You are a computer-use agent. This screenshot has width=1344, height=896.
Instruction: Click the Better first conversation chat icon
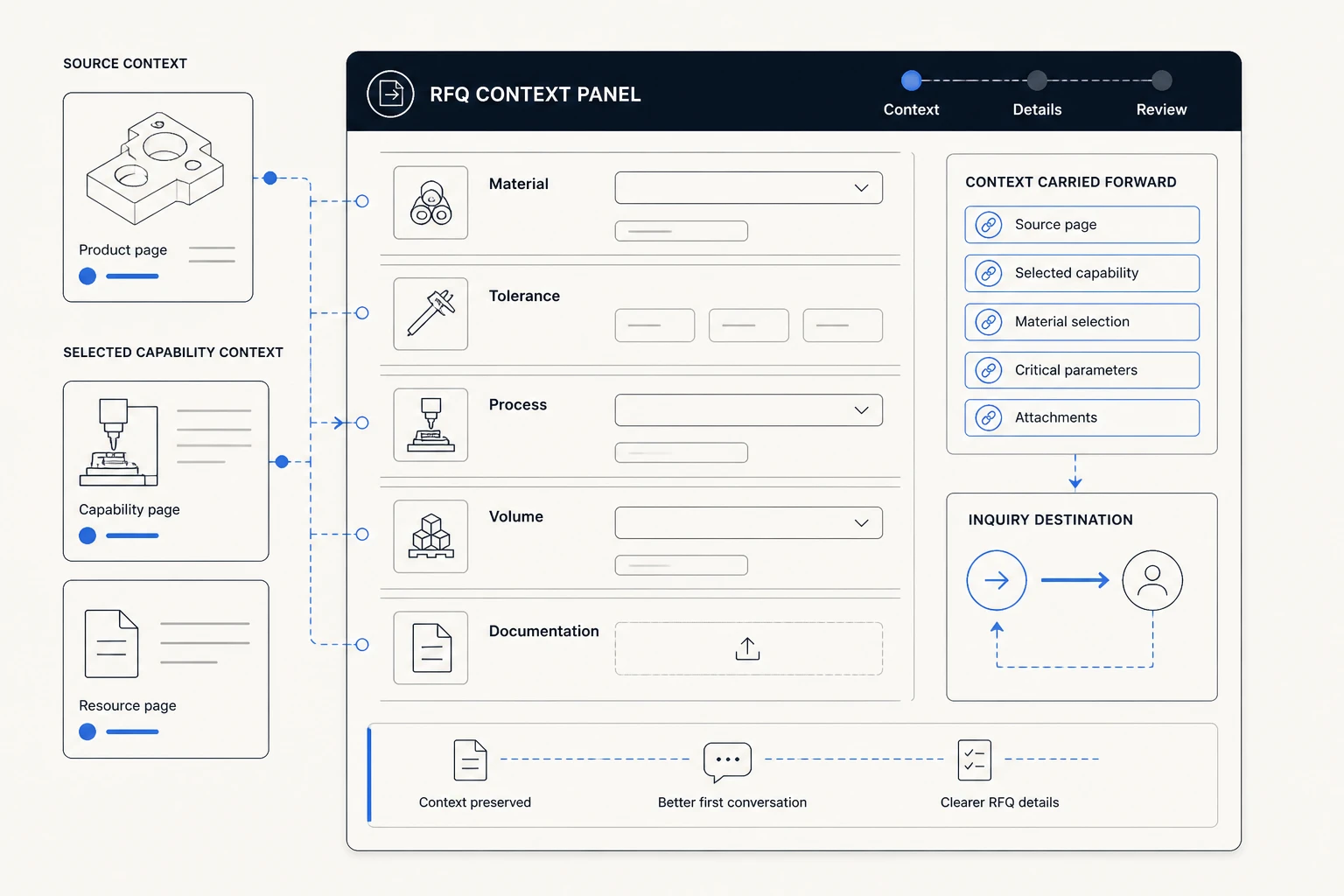tap(727, 761)
